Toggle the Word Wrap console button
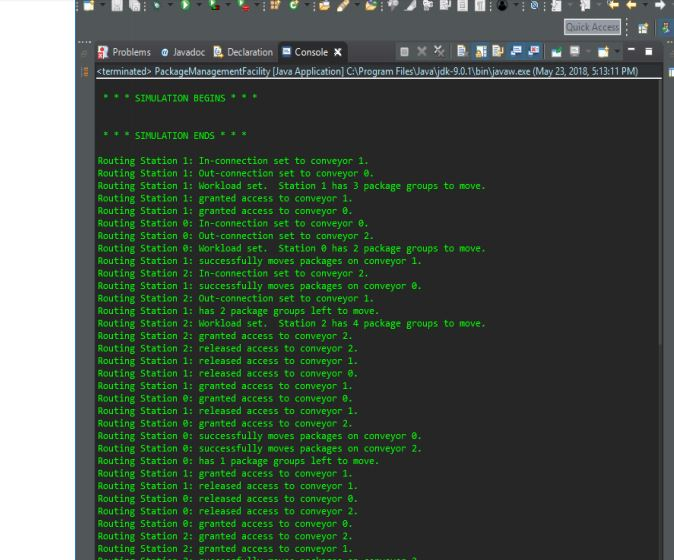Image resolution: width=674 pixels, height=560 pixels. (x=498, y=51)
